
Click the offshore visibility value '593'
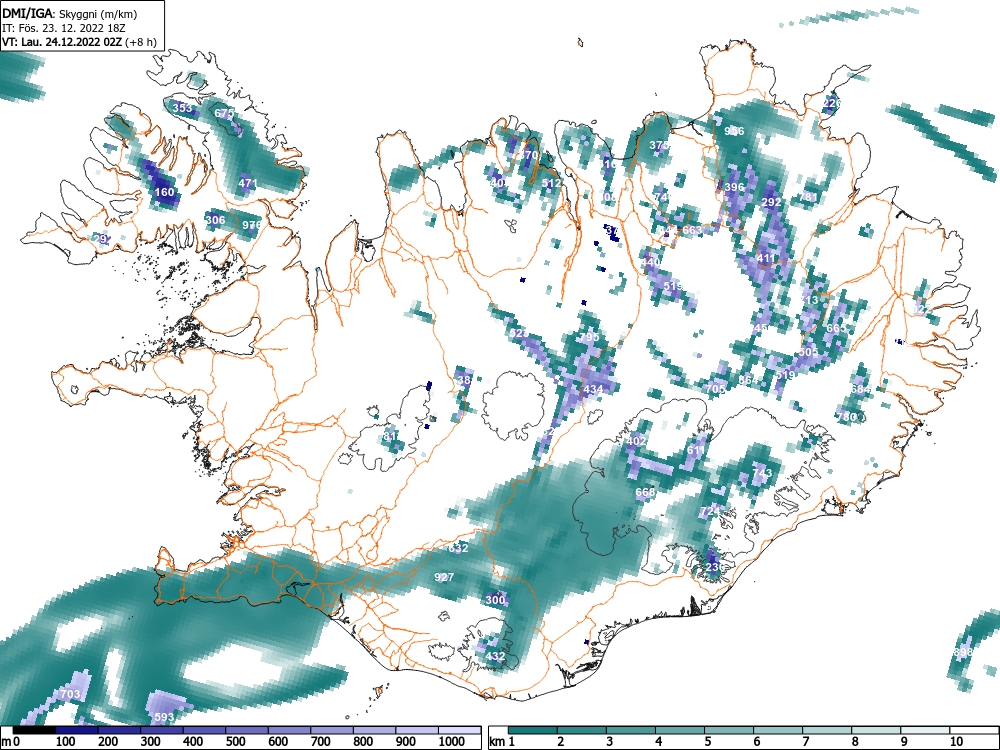[x=164, y=717]
